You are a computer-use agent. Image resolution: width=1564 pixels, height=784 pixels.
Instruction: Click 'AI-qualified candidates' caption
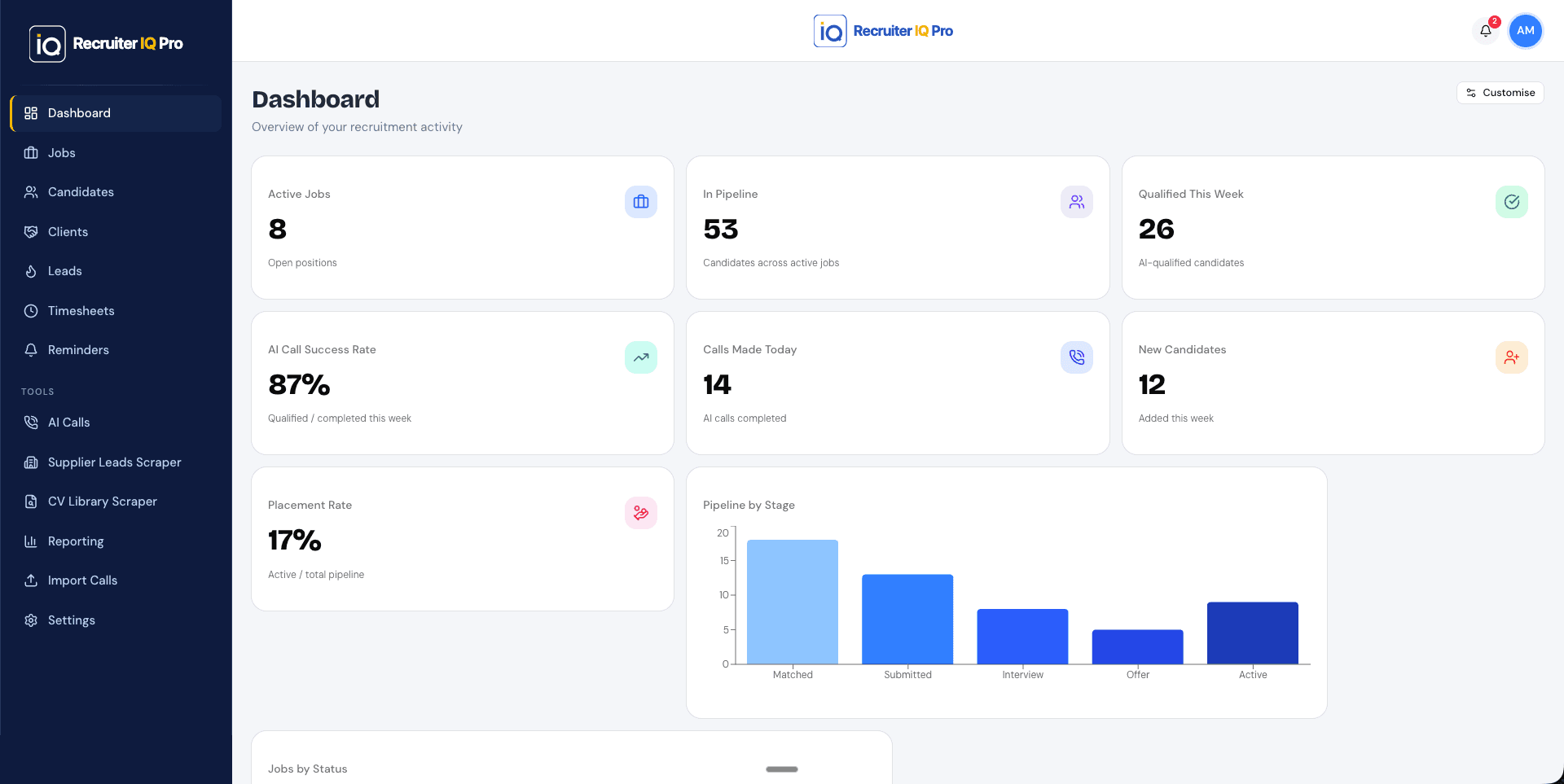(x=1191, y=263)
